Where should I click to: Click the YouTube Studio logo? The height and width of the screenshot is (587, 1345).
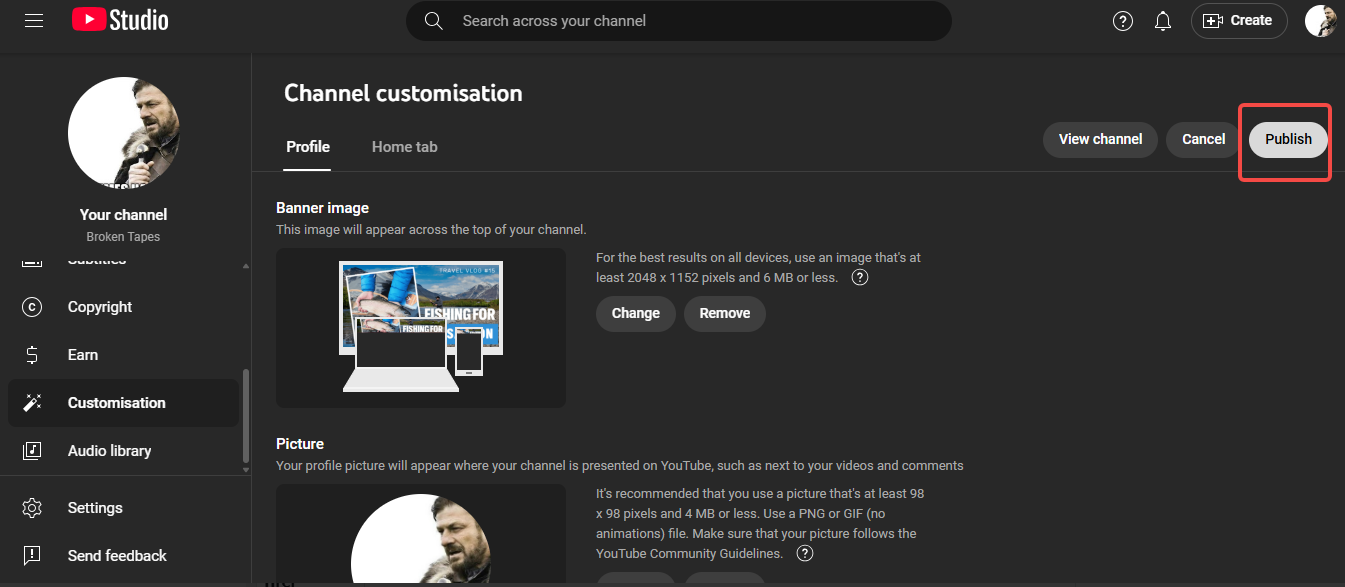[119, 19]
